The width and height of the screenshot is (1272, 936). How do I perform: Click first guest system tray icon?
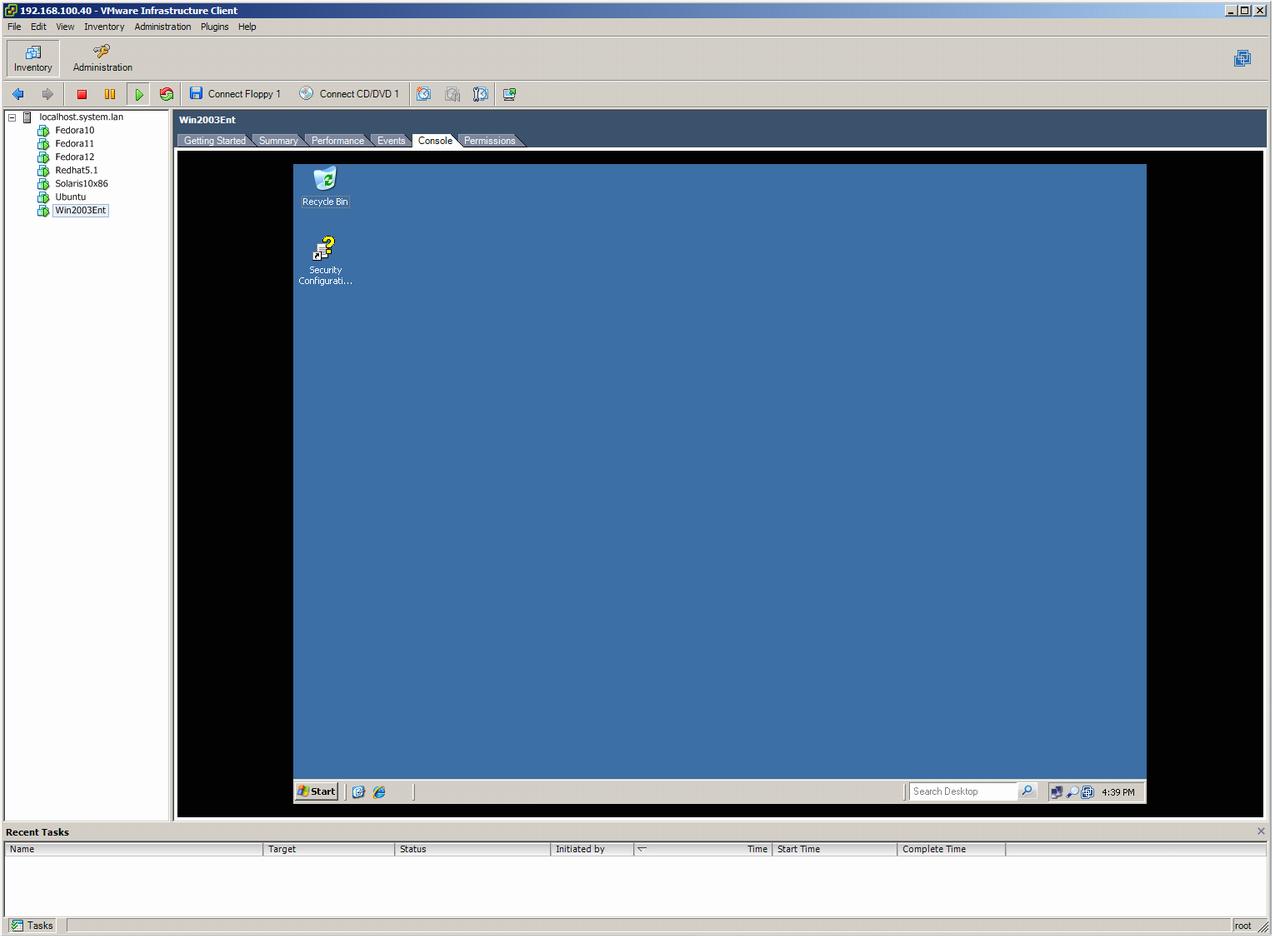1056,792
